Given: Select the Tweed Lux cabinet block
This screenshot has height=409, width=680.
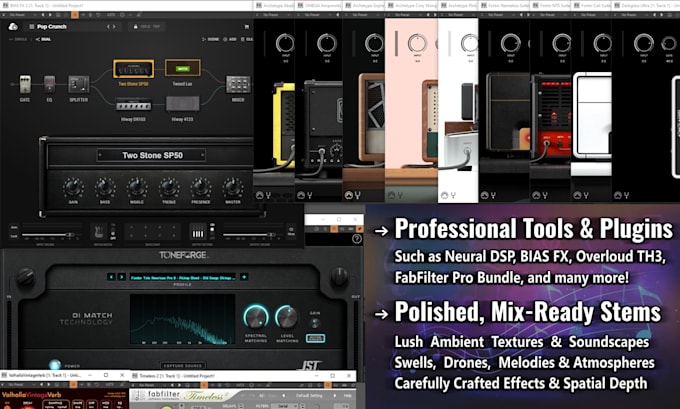Looking at the screenshot, I should (x=183, y=69).
